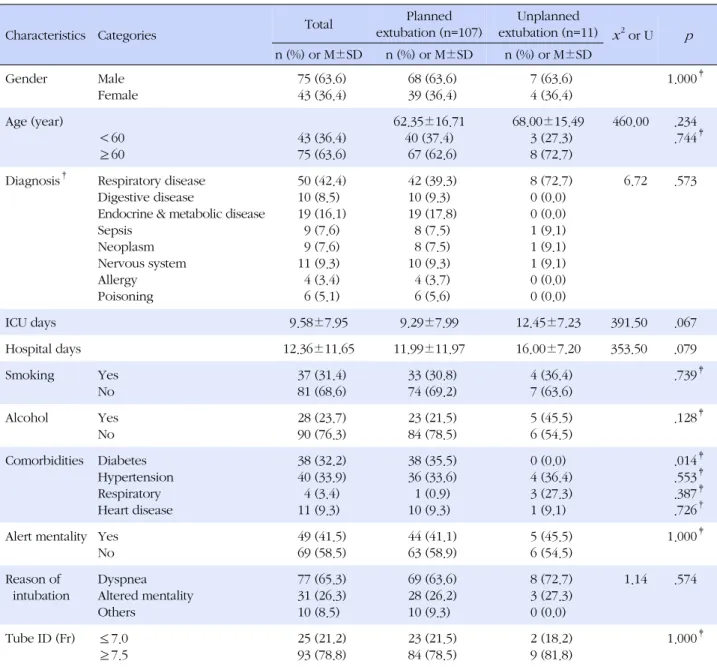Select the 'Diabetes' category
The width and height of the screenshot is (717, 667).
pyautogui.click(x=122, y=461)
